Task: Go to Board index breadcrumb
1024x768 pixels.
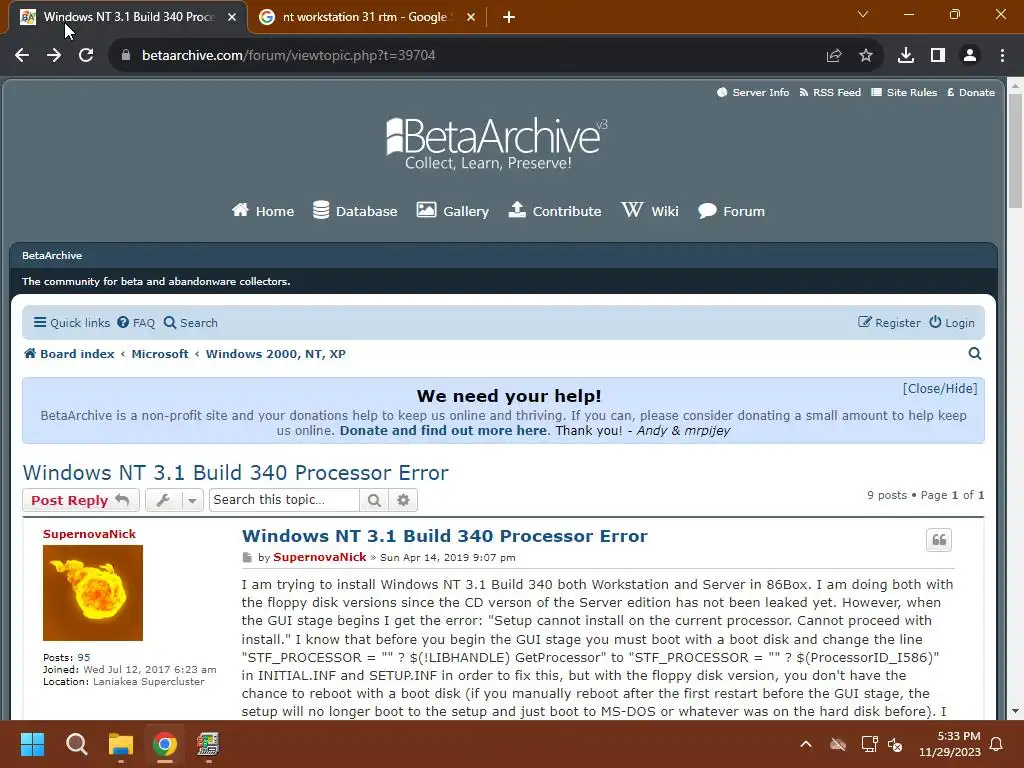Action: (69, 354)
